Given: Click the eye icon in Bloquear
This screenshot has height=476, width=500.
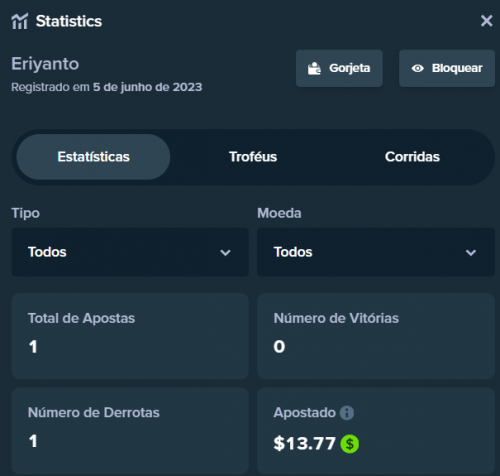Looking at the screenshot, I should [417, 68].
